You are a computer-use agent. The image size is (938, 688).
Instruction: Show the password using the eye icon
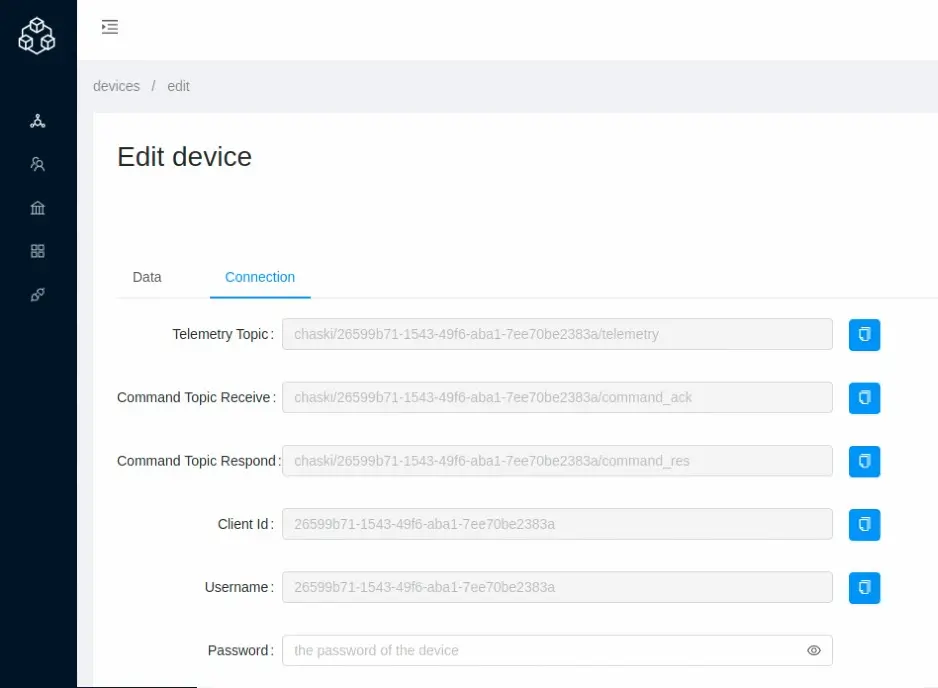pos(814,651)
